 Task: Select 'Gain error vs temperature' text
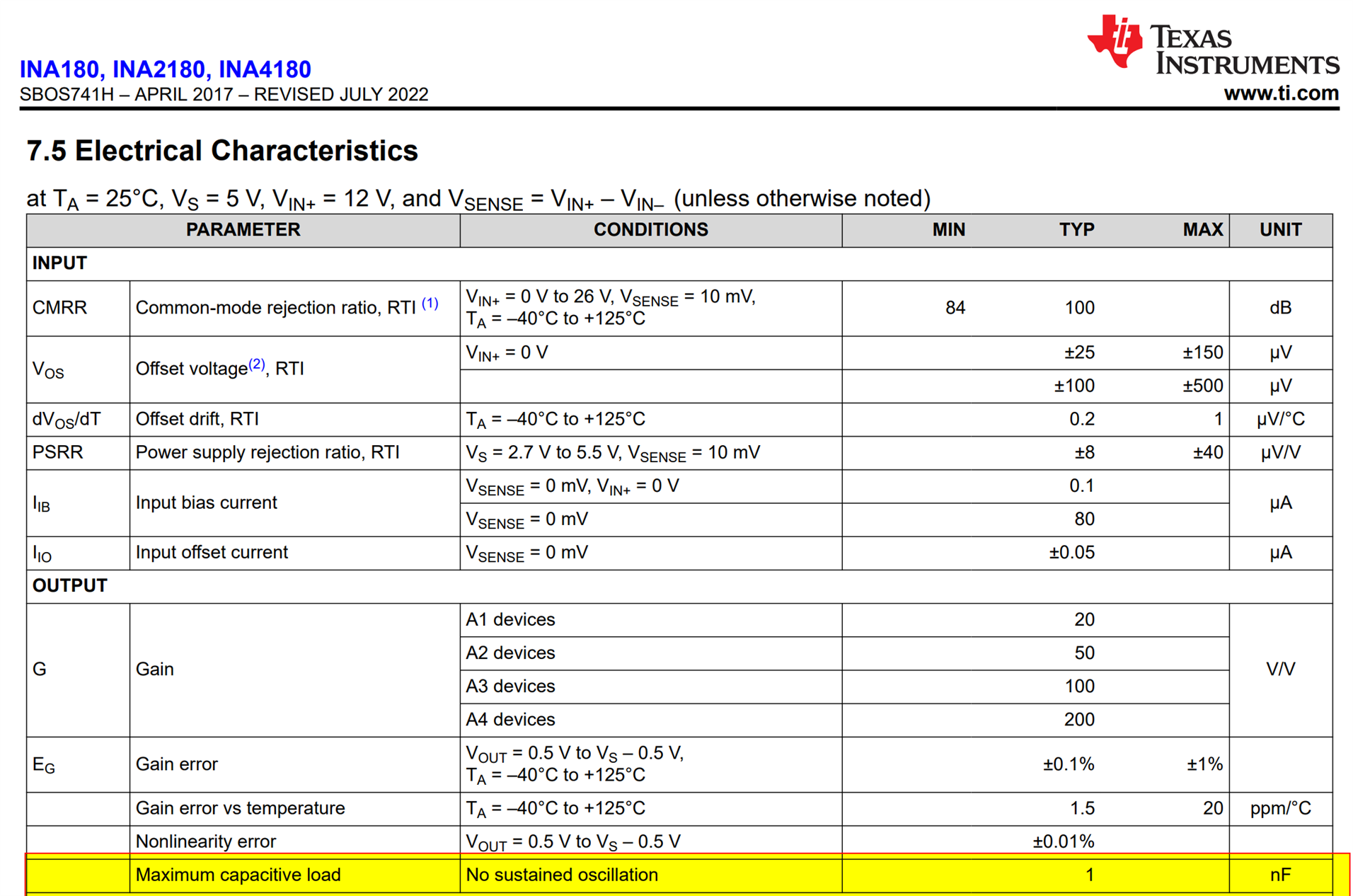pos(240,808)
